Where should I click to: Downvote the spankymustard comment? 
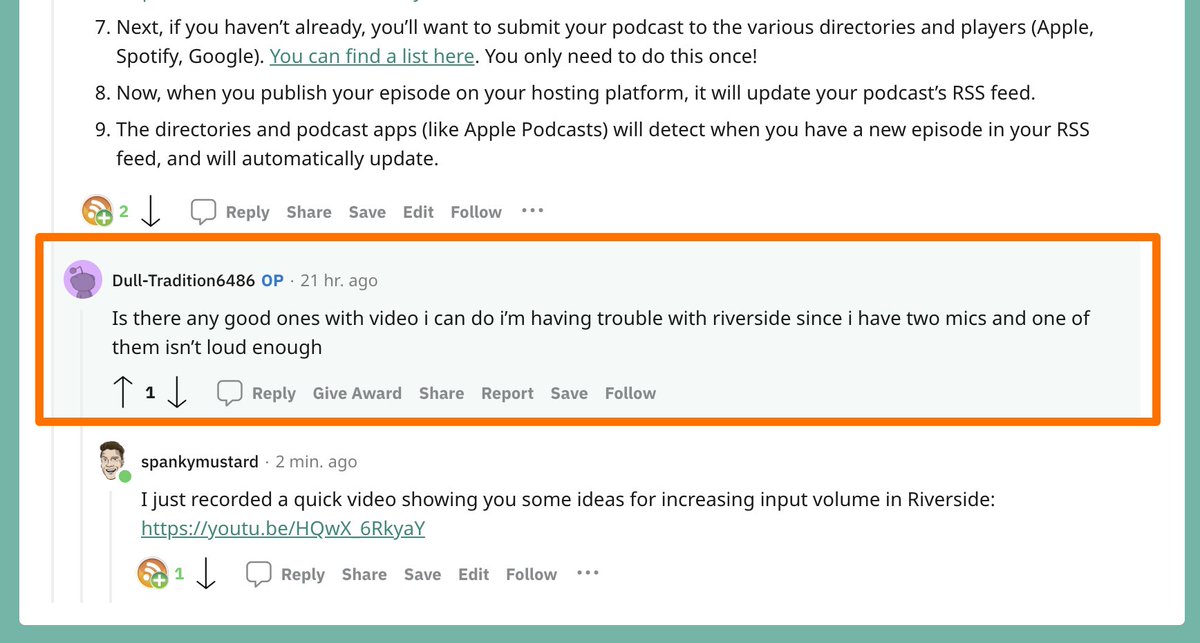tap(206, 574)
